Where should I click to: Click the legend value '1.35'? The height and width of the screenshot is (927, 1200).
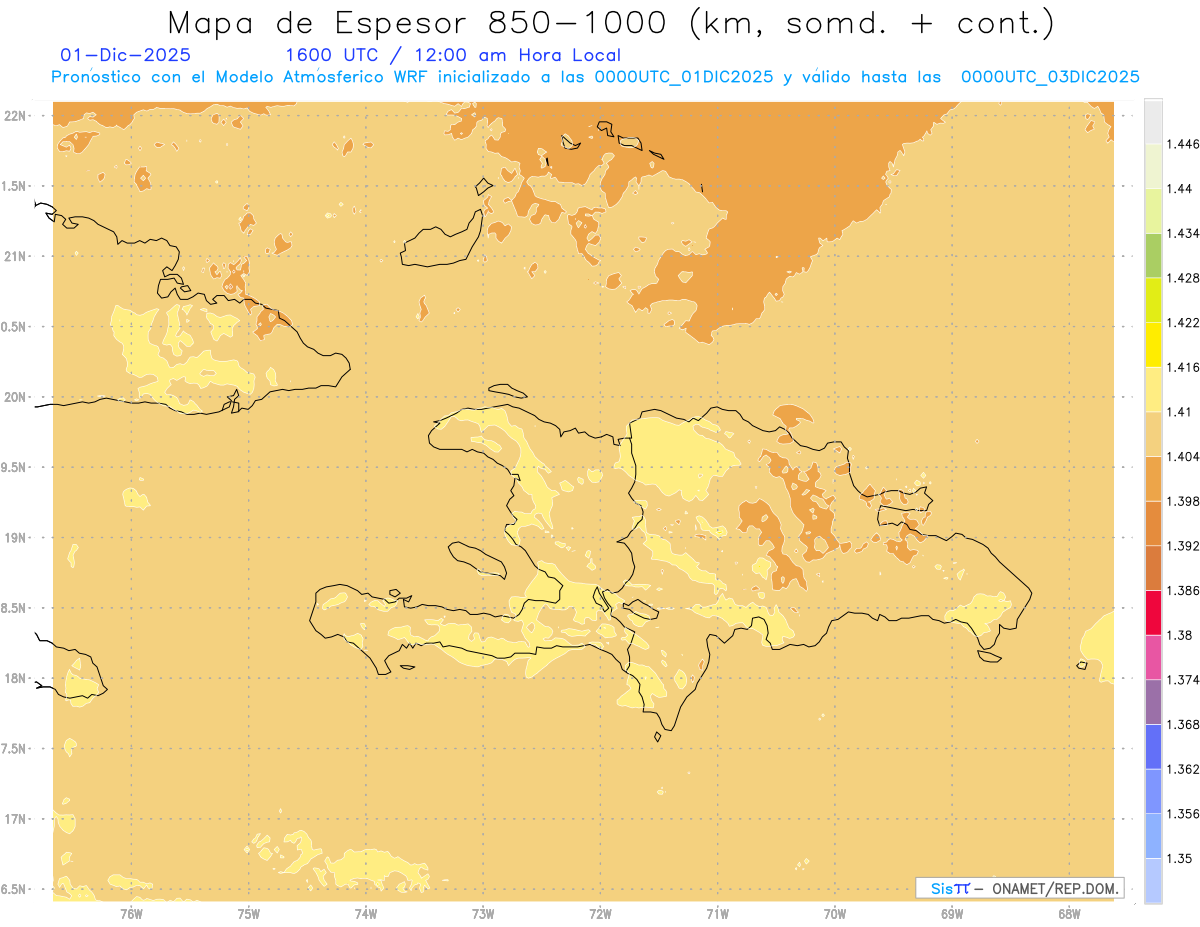coord(1180,858)
